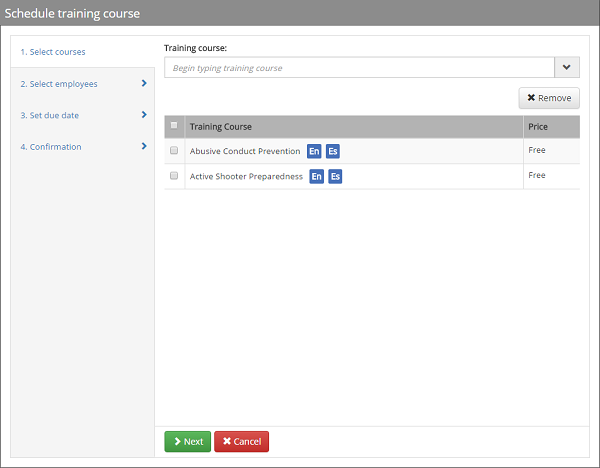Image resolution: width=600 pixels, height=468 pixels.
Task: Focus the Begin typing training course field
Action: coord(359,67)
